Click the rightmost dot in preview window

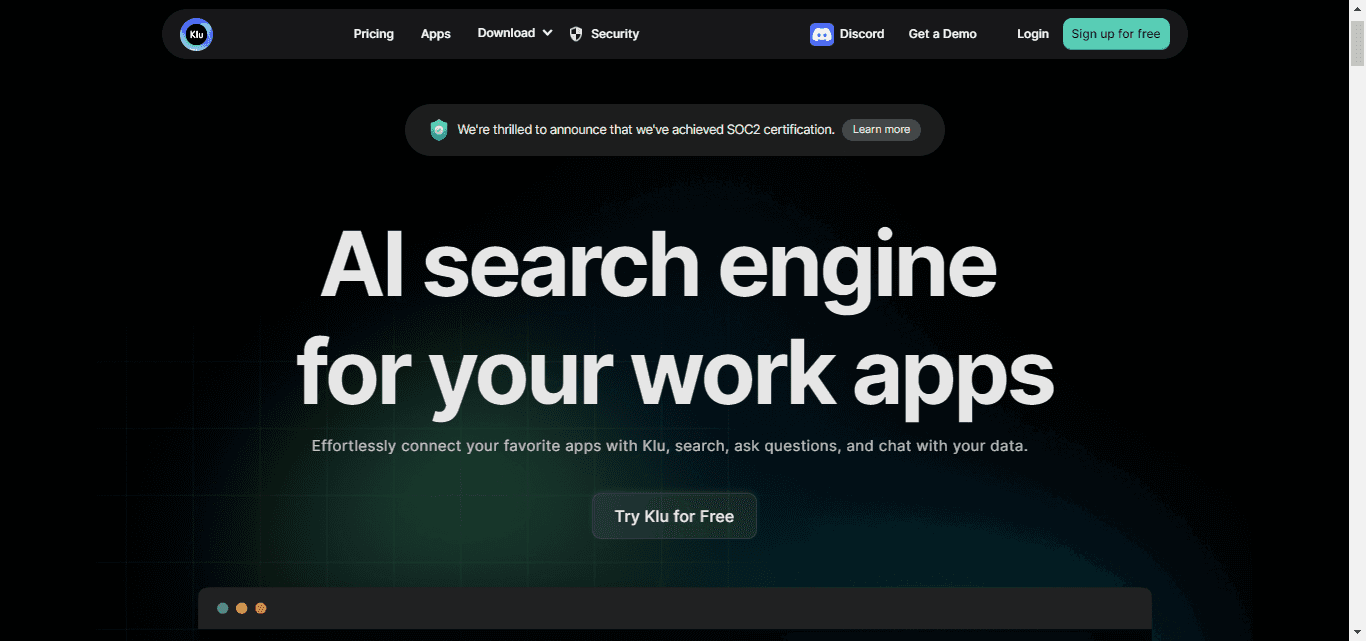pos(260,608)
